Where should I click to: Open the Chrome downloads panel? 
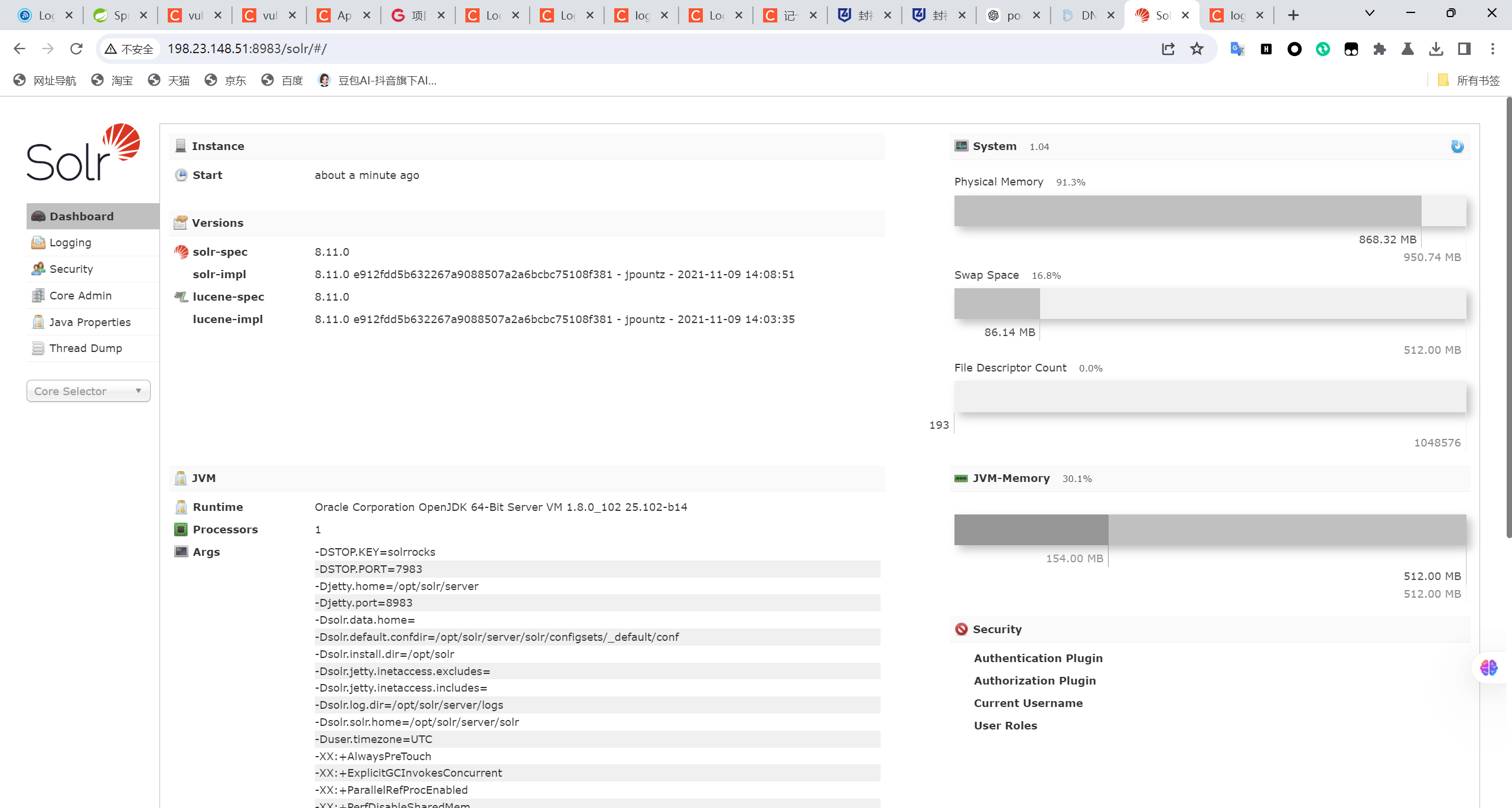click(1436, 49)
